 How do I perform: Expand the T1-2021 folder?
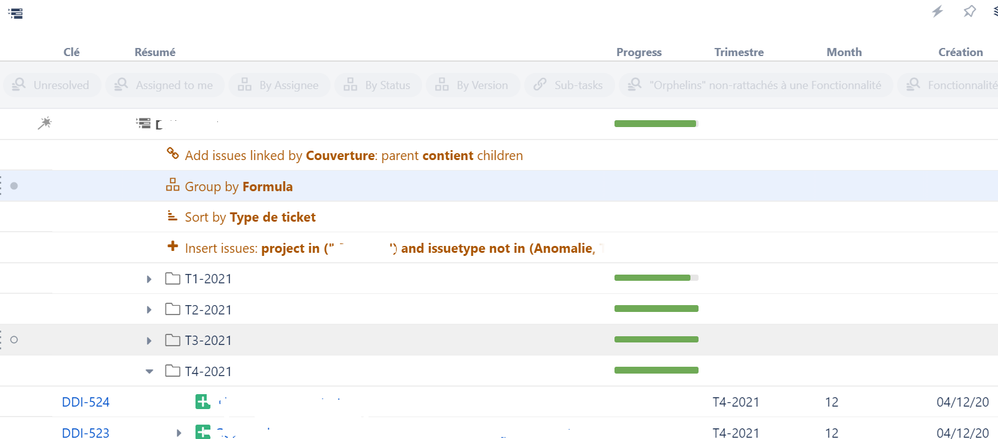[149, 279]
